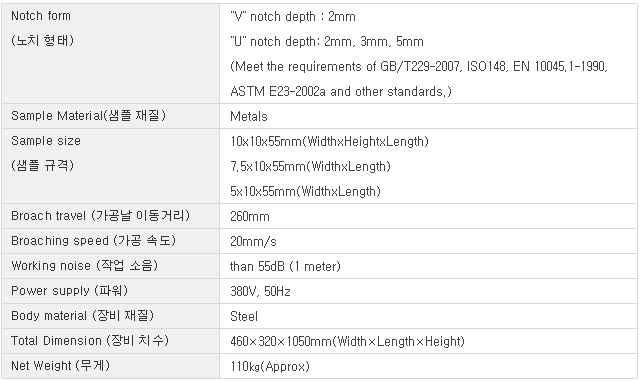The image size is (640, 381).
Task: Select the 380V, 50Hz power value
Action: pos(260,292)
